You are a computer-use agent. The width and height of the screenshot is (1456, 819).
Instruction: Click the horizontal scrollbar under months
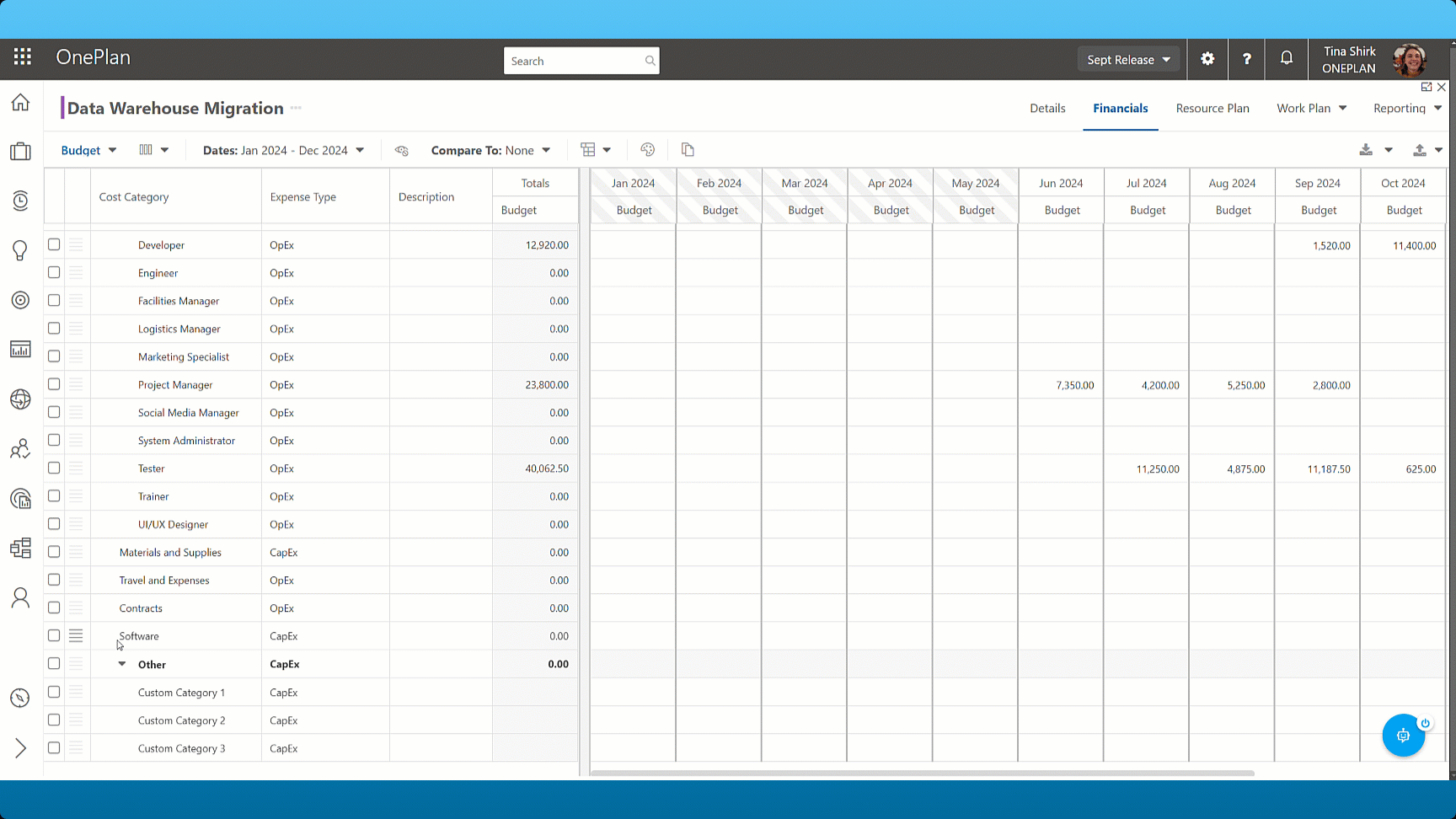[923, 773]
